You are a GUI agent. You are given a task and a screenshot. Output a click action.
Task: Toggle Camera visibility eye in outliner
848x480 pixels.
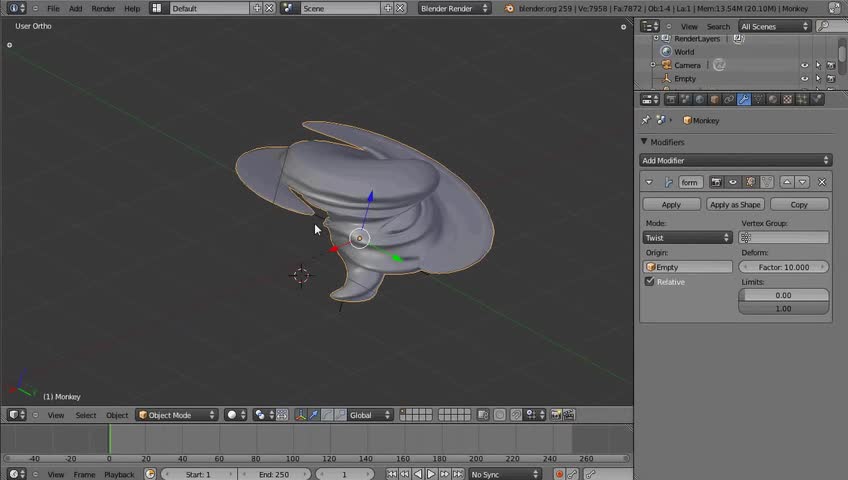[805, 65]
